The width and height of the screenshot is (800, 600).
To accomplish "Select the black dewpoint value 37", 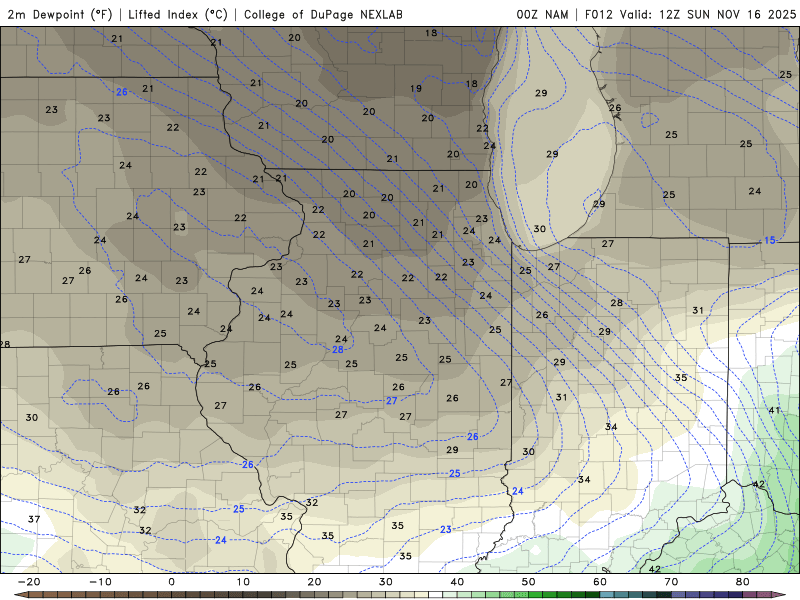I will pyautogui.click(x=34, y=519).
